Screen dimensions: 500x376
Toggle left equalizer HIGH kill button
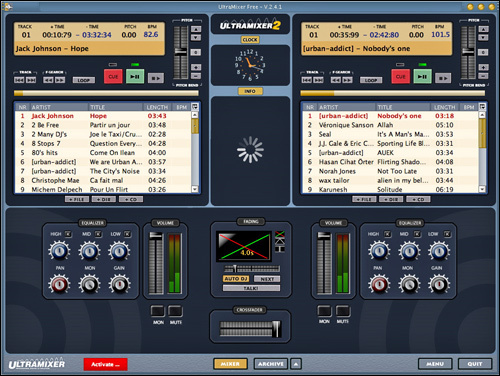point(68,234)
